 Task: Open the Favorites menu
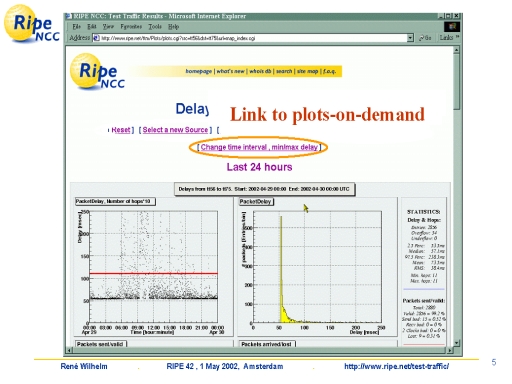click(x=131, y=27)
